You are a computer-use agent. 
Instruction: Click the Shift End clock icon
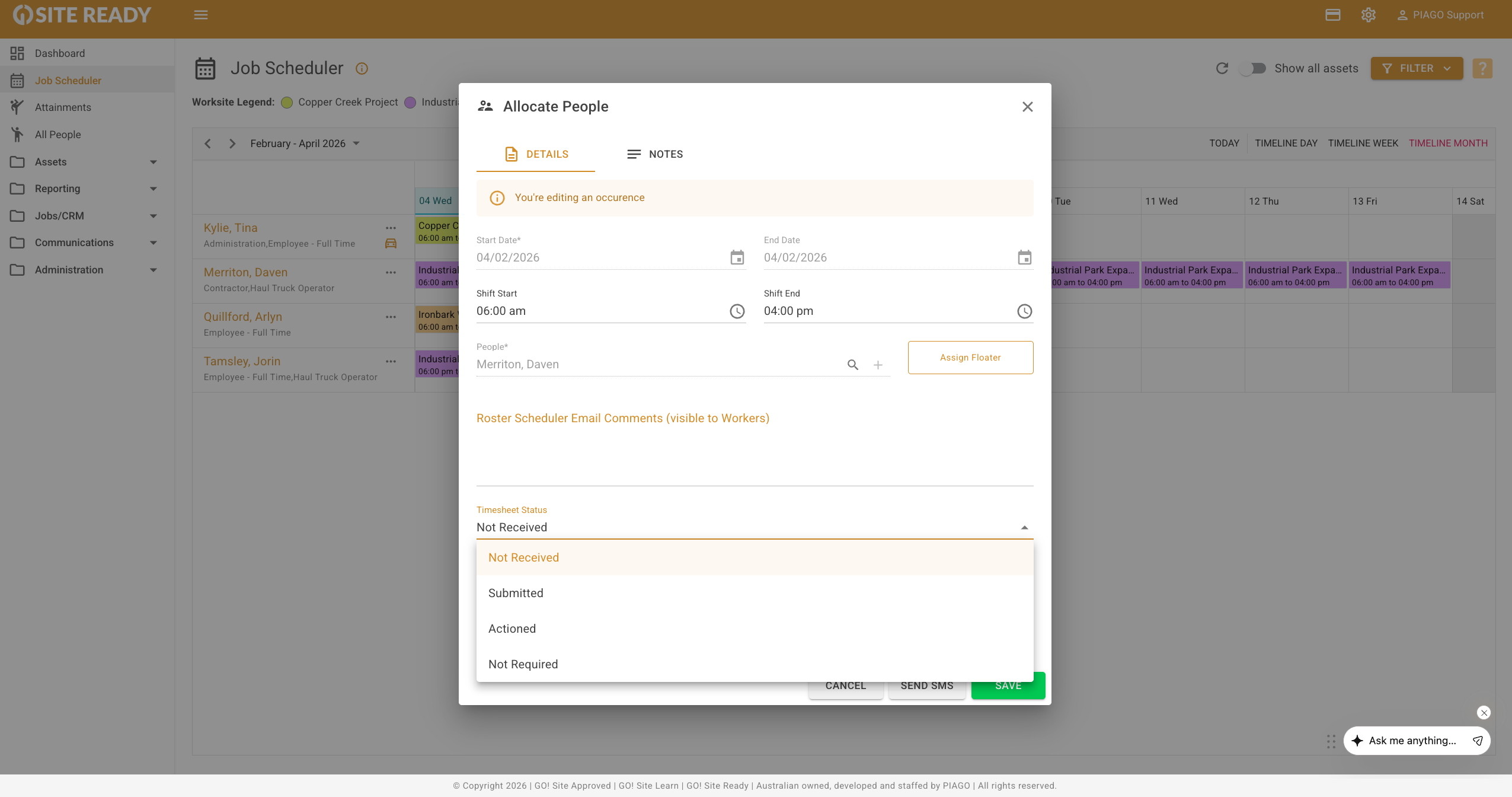1024,311
